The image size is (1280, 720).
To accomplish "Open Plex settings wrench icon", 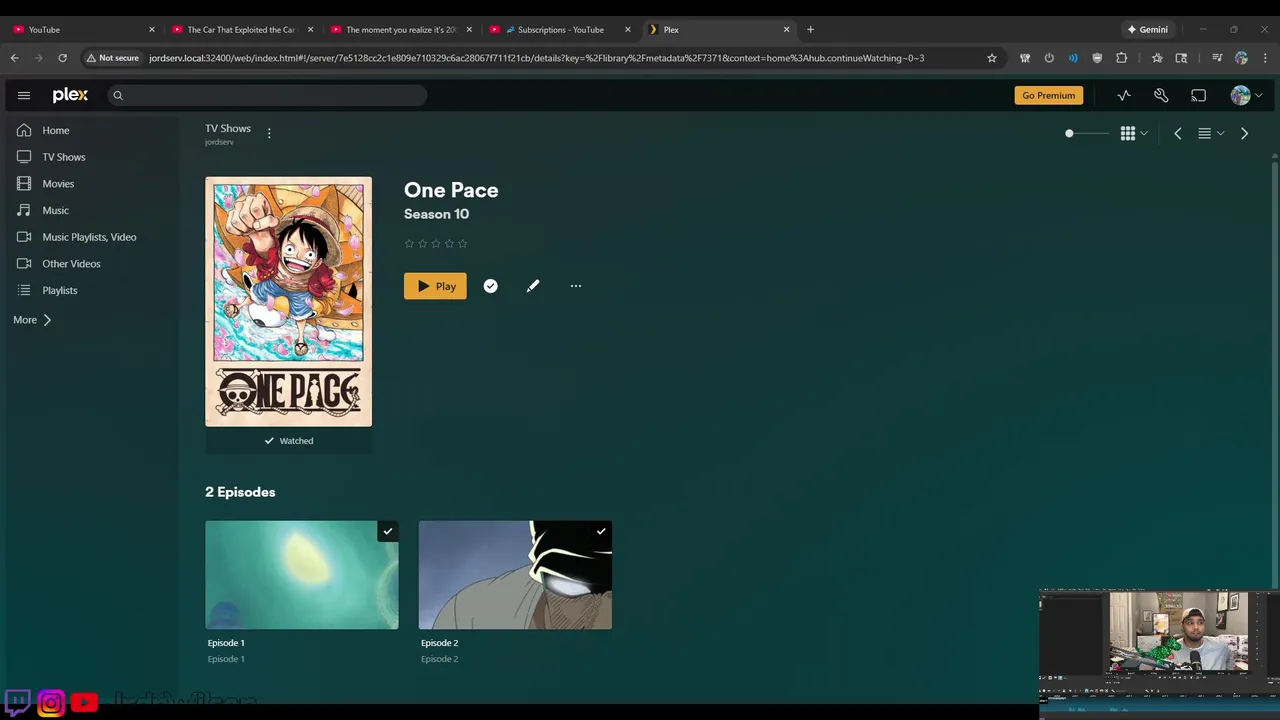I will [x=1161, y=95].
